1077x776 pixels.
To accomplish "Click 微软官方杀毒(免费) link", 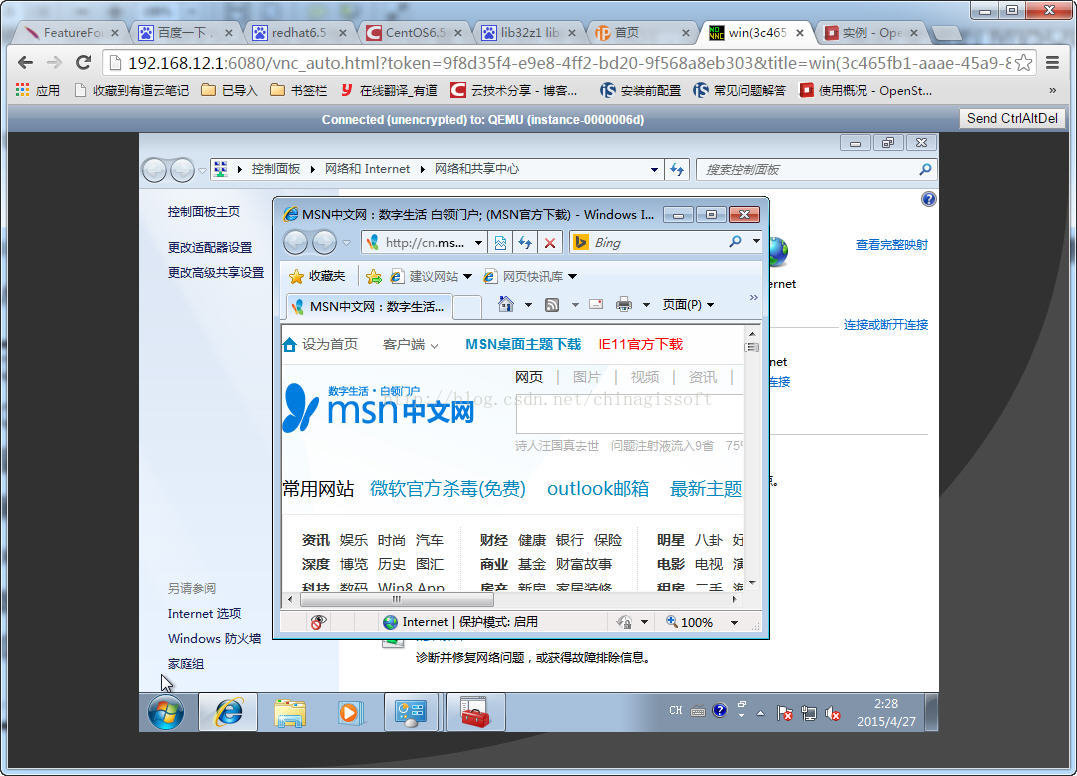I will coord(448,488).
